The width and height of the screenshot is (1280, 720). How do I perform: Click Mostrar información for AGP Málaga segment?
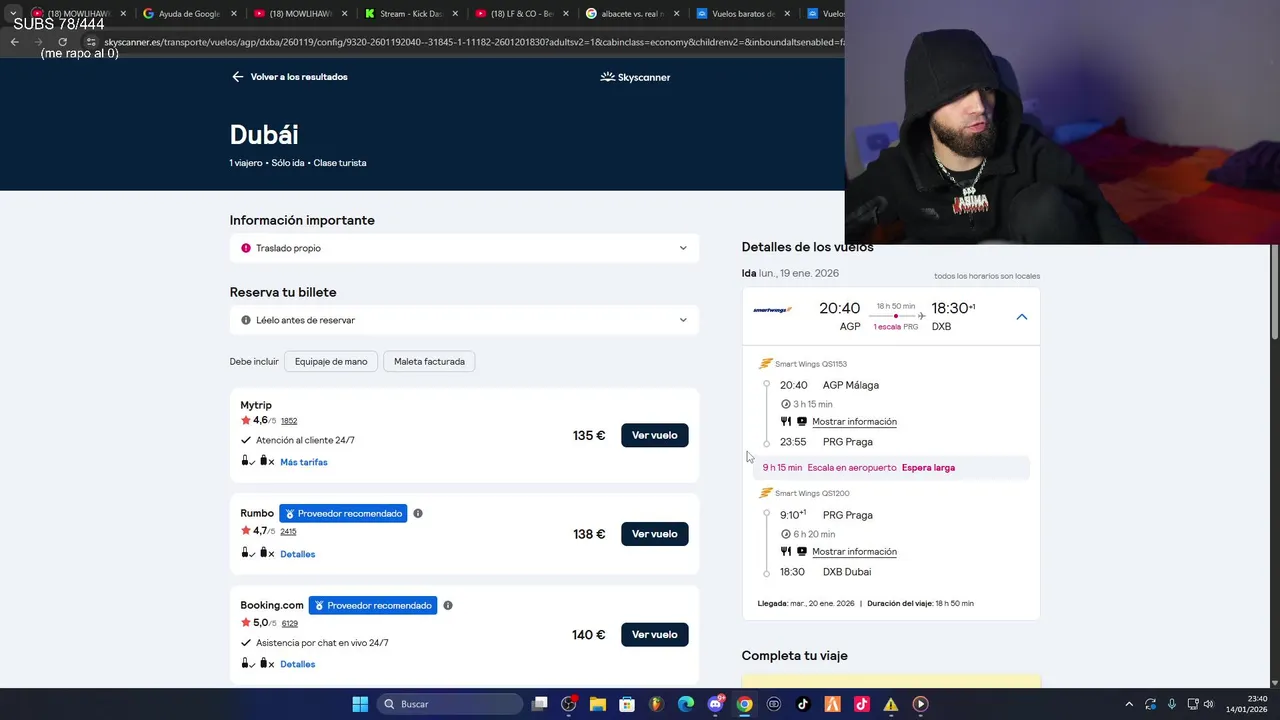(854, 421)
